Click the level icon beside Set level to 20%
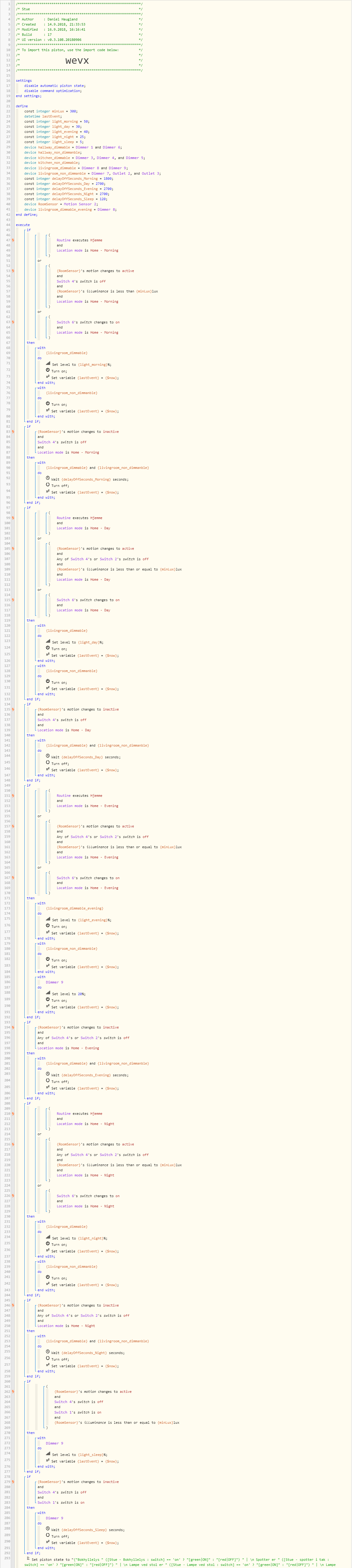 coord(48,993)
